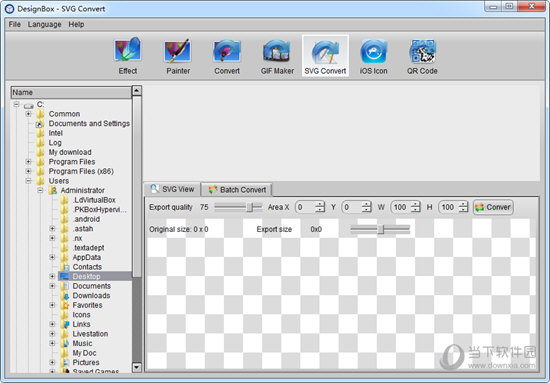Click the Original size: 0 x 0 text

point(179,229)
